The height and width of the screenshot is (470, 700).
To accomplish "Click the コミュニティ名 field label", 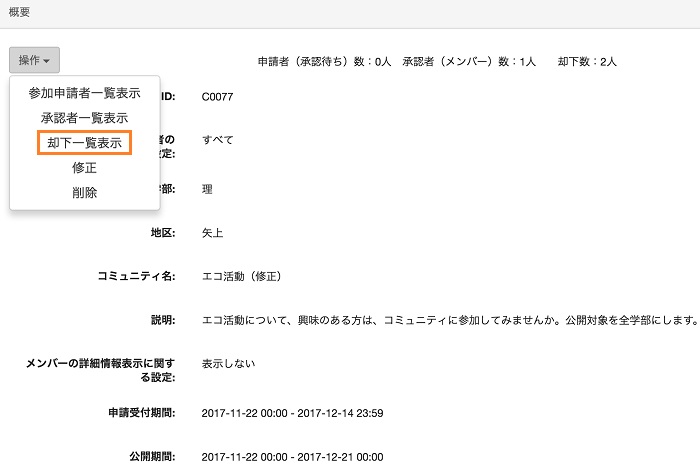I will 136,276.
